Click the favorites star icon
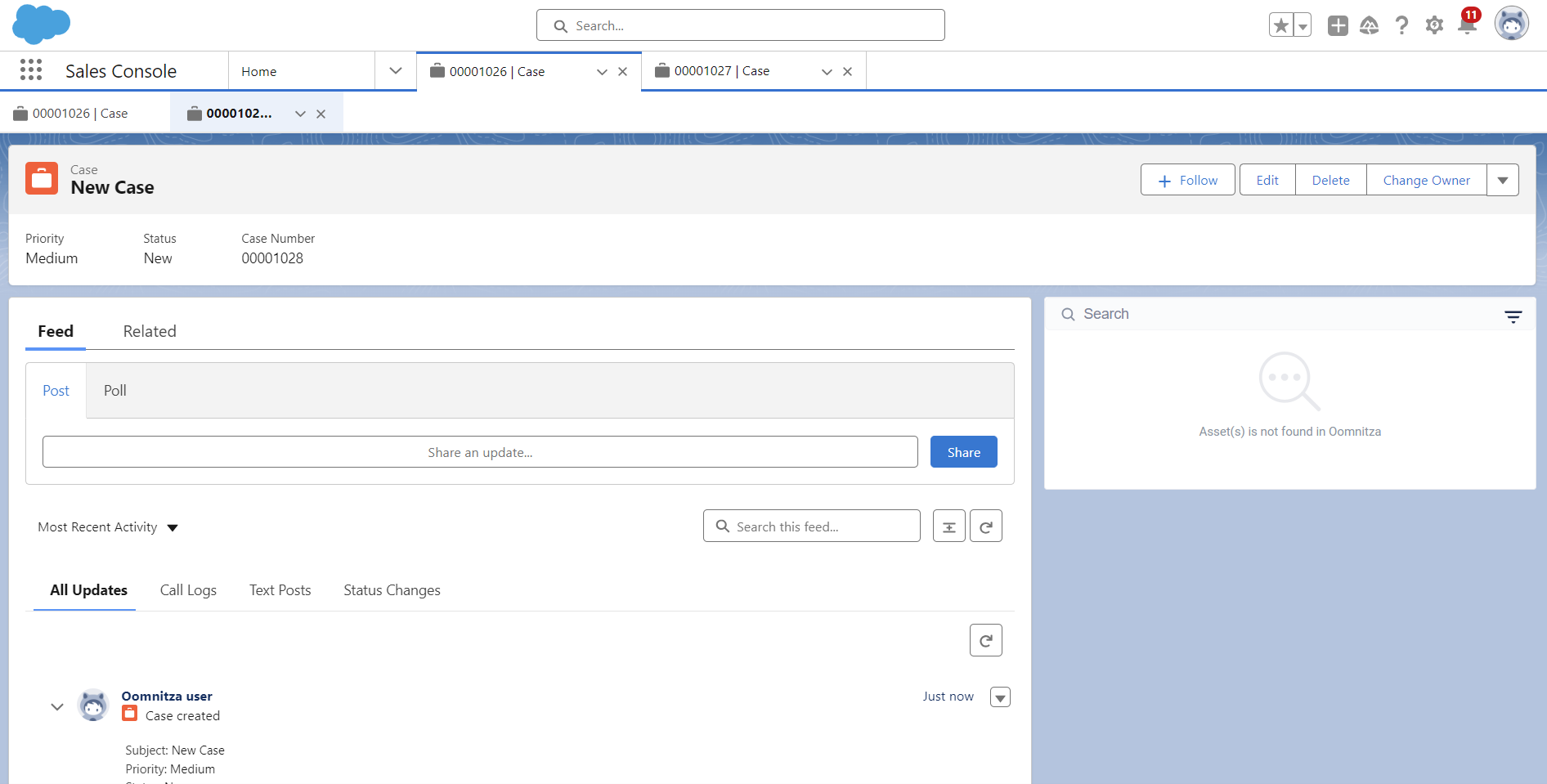The image size is (1547, 784). pyautogui.click(x=1280, y=25)
